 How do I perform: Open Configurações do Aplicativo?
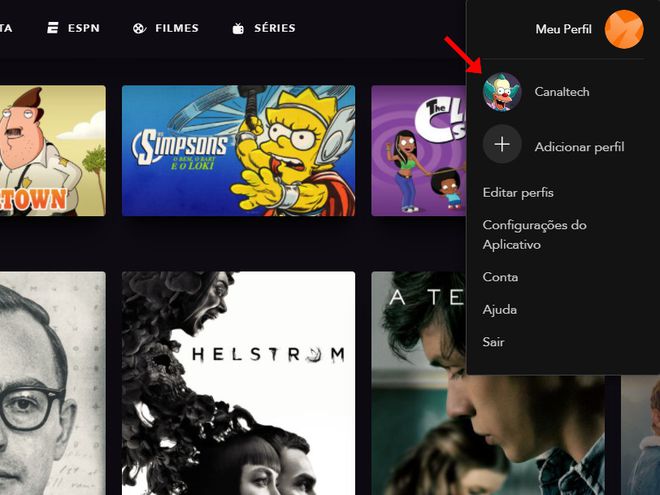tap(535, 234)
